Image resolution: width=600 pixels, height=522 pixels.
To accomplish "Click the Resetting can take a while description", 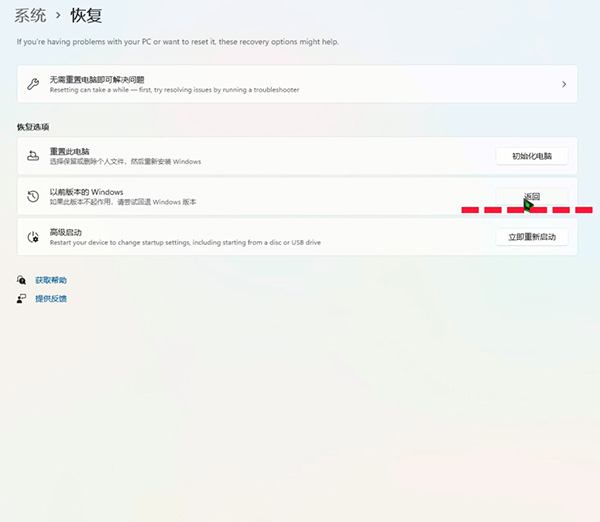I will click(174, 90).
